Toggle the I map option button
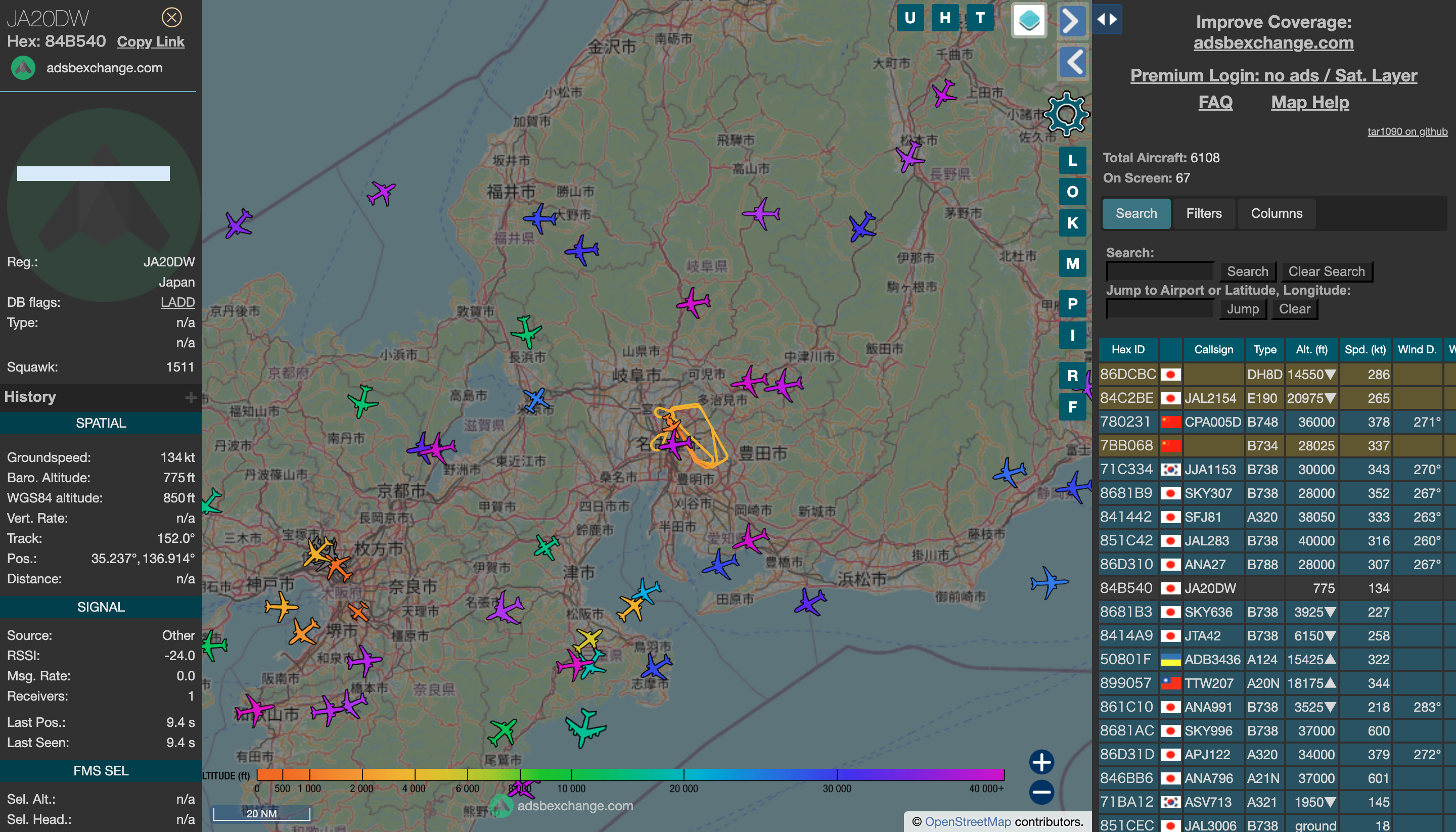 pyautogui.click(x=1073, y=336)
